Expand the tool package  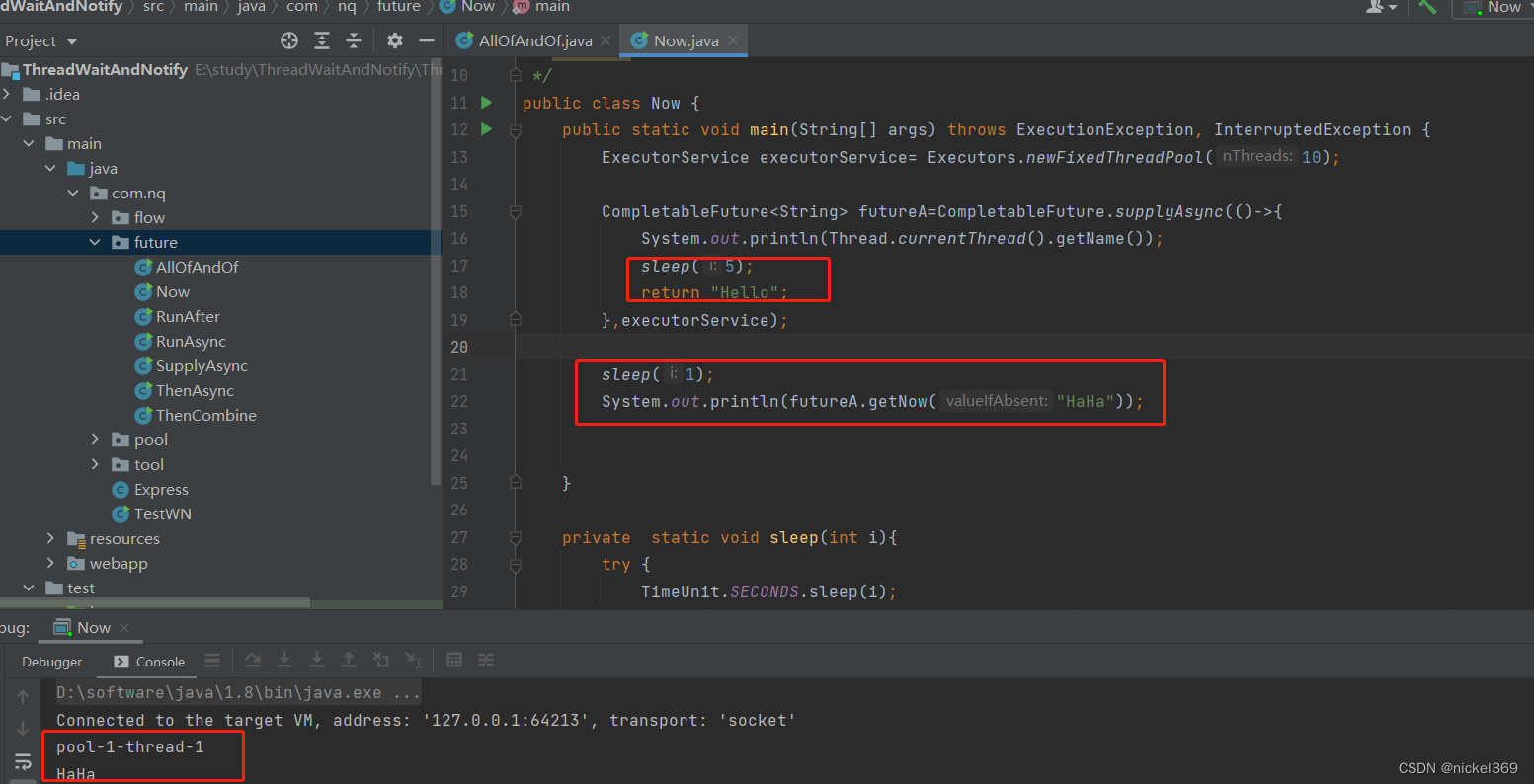point(95,465)
